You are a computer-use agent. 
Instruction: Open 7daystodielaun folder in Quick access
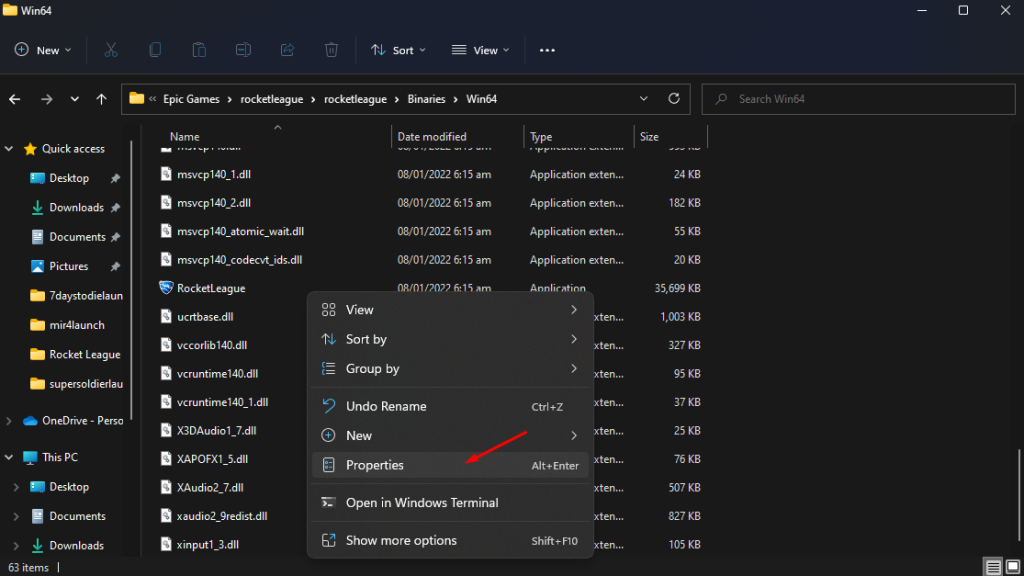point(76,296)
